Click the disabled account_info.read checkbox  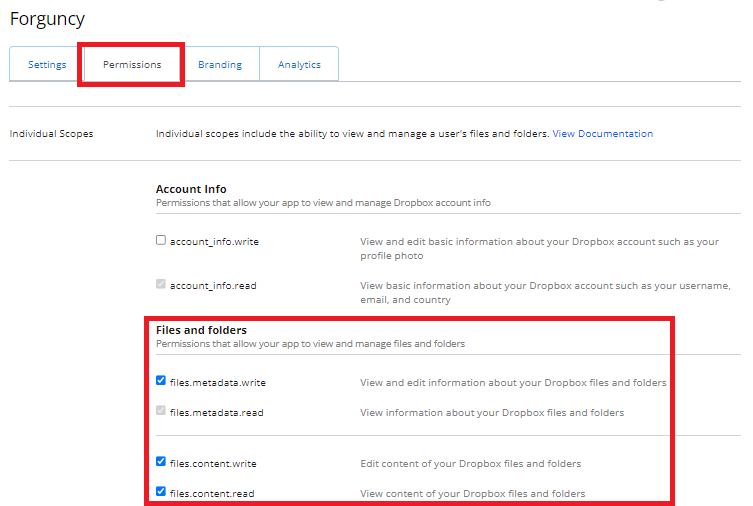tap(161, 284)
